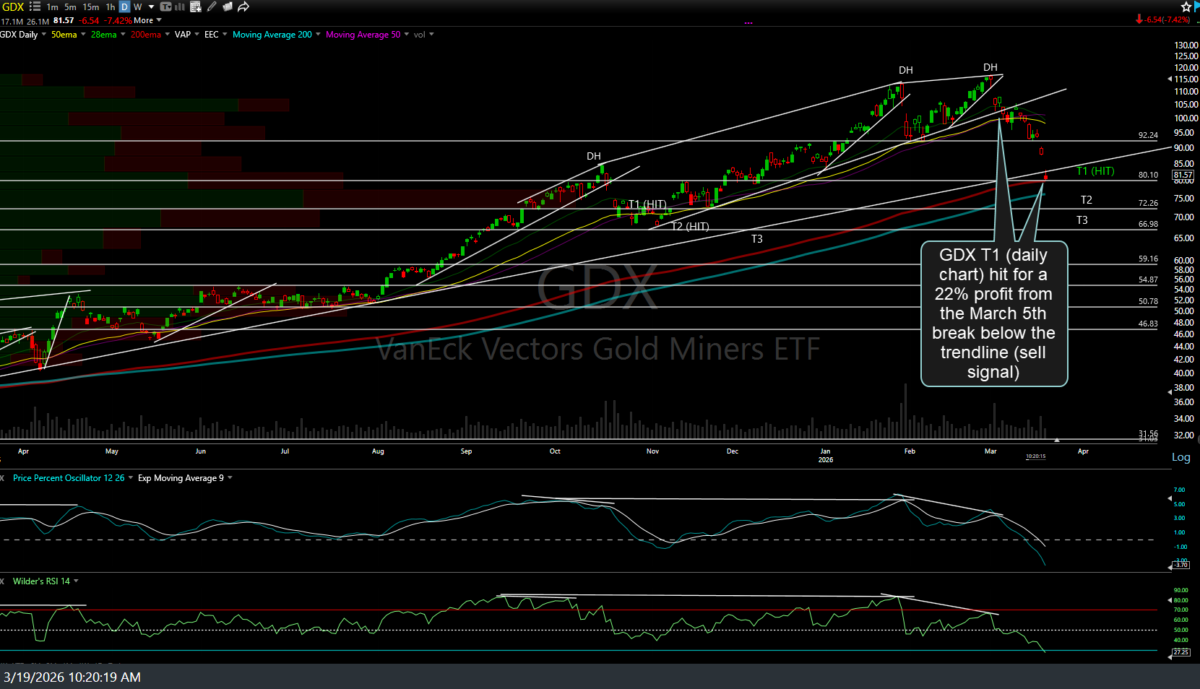1200x689 pixels.
Task: Click the RSI value tag 27.25
Action: point(1182,650)
